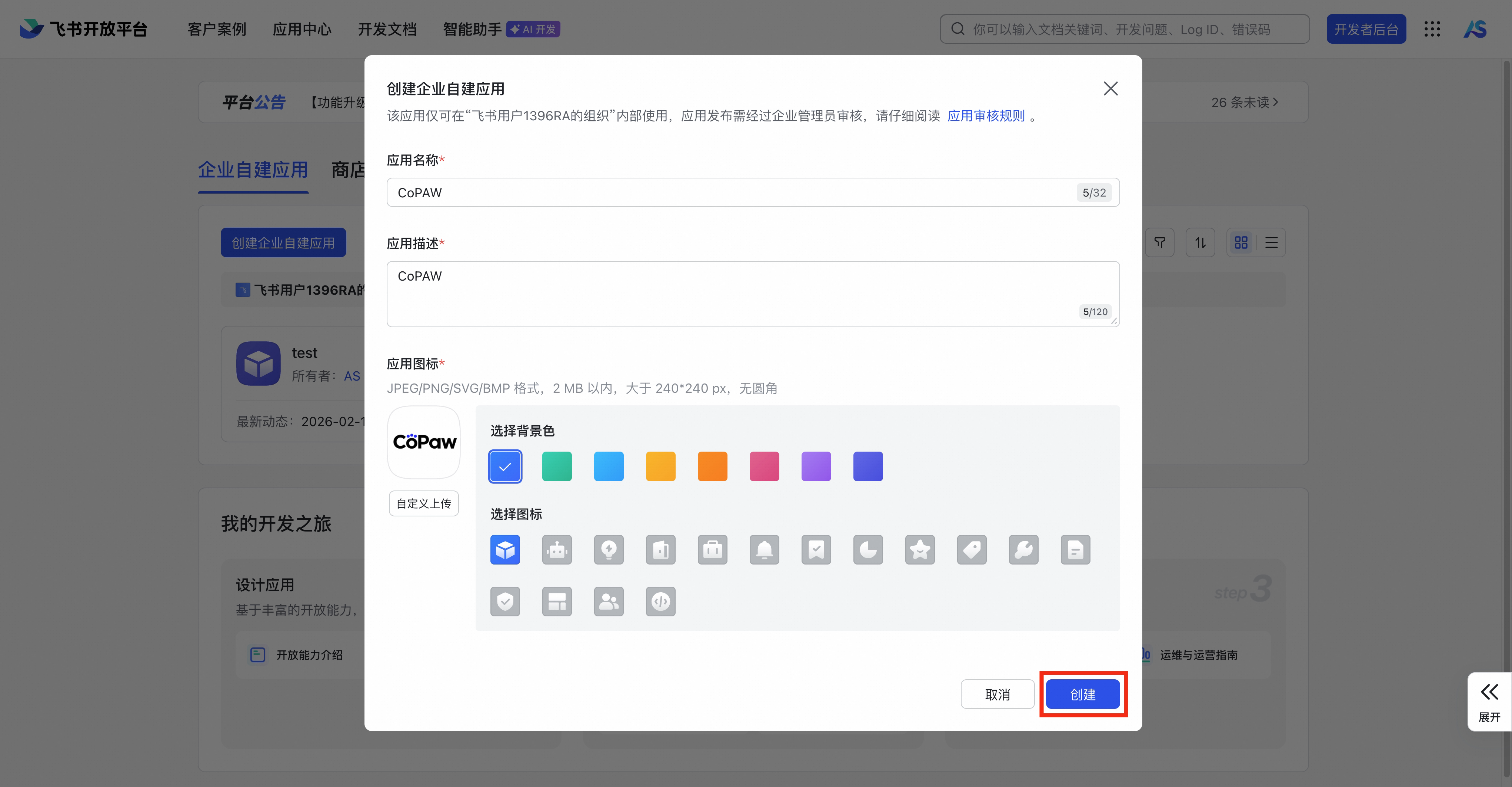
Task: Select the bell notification icon
Action: (764, 549)
